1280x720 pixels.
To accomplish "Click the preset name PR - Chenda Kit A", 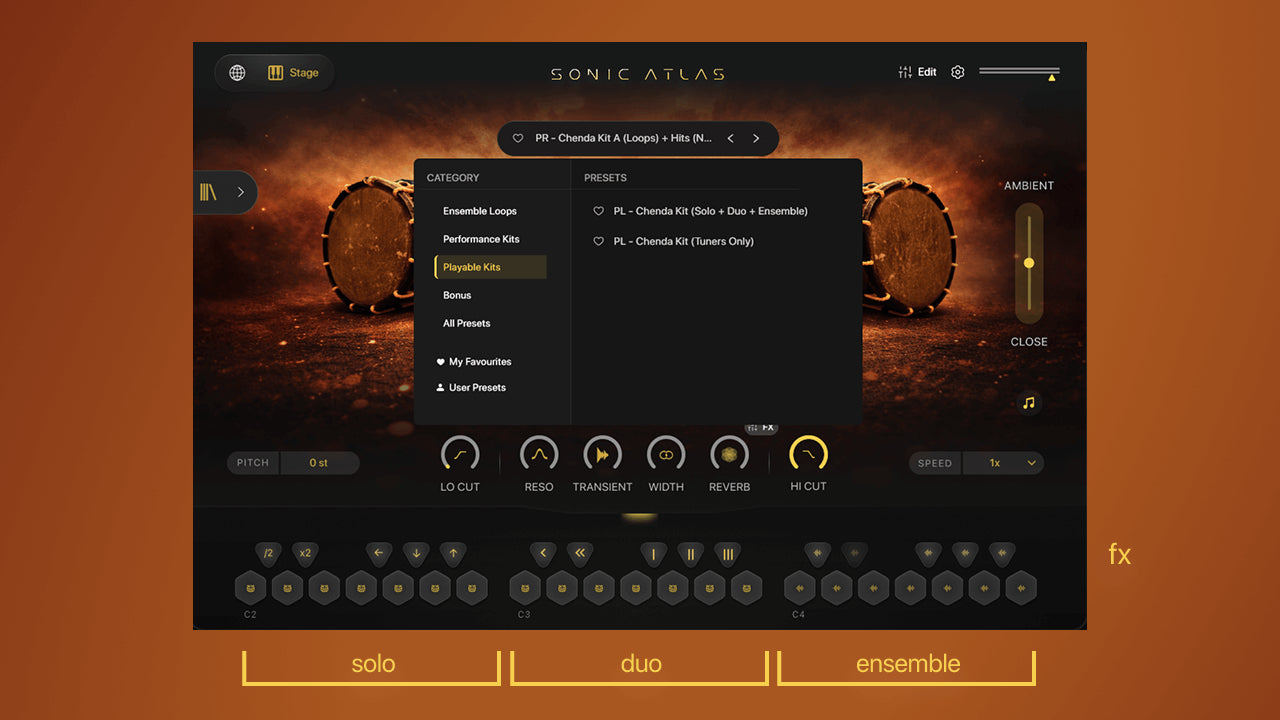I will [624, 138].
